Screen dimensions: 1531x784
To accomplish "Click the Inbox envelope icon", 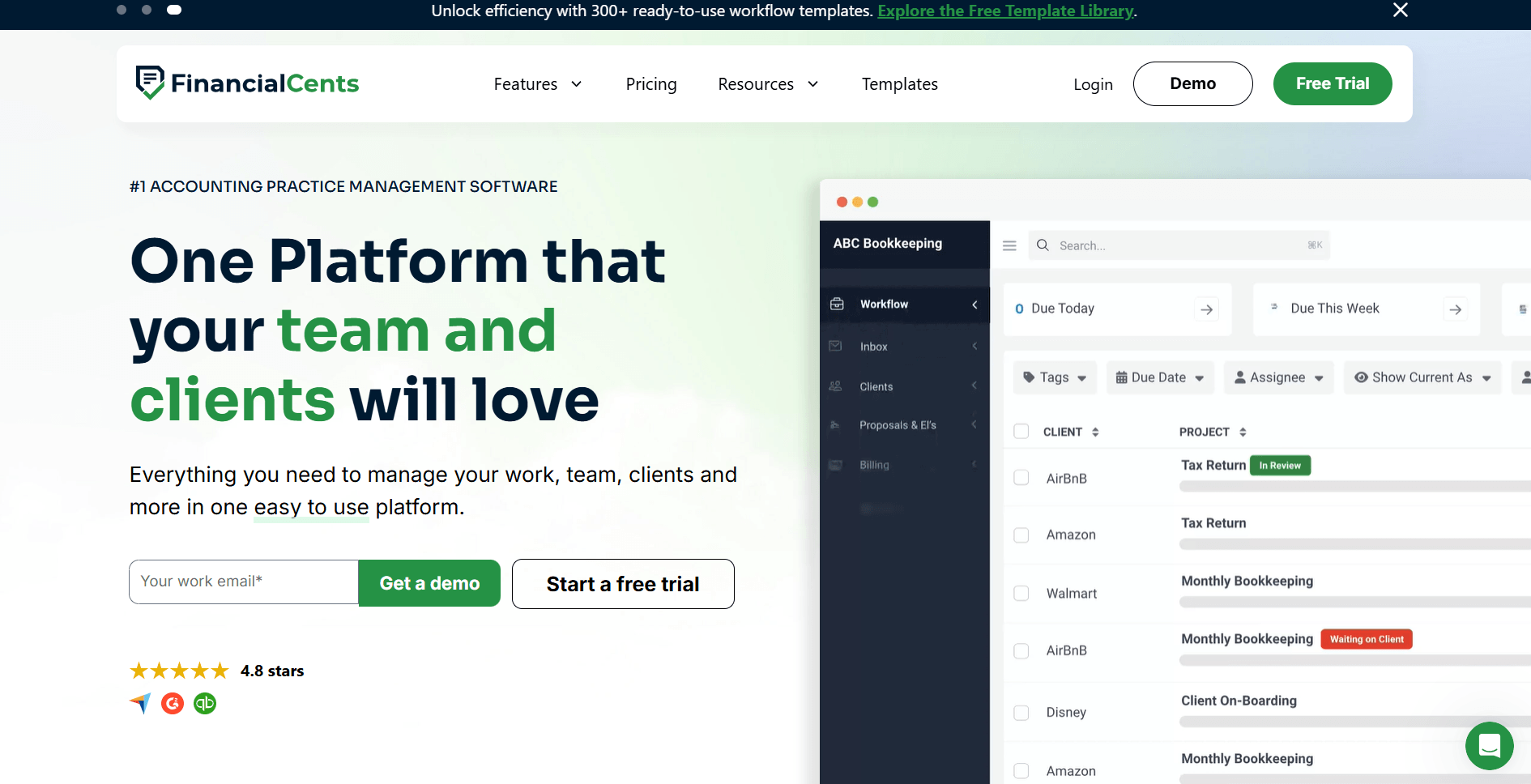I will click(x=835, y=346).
